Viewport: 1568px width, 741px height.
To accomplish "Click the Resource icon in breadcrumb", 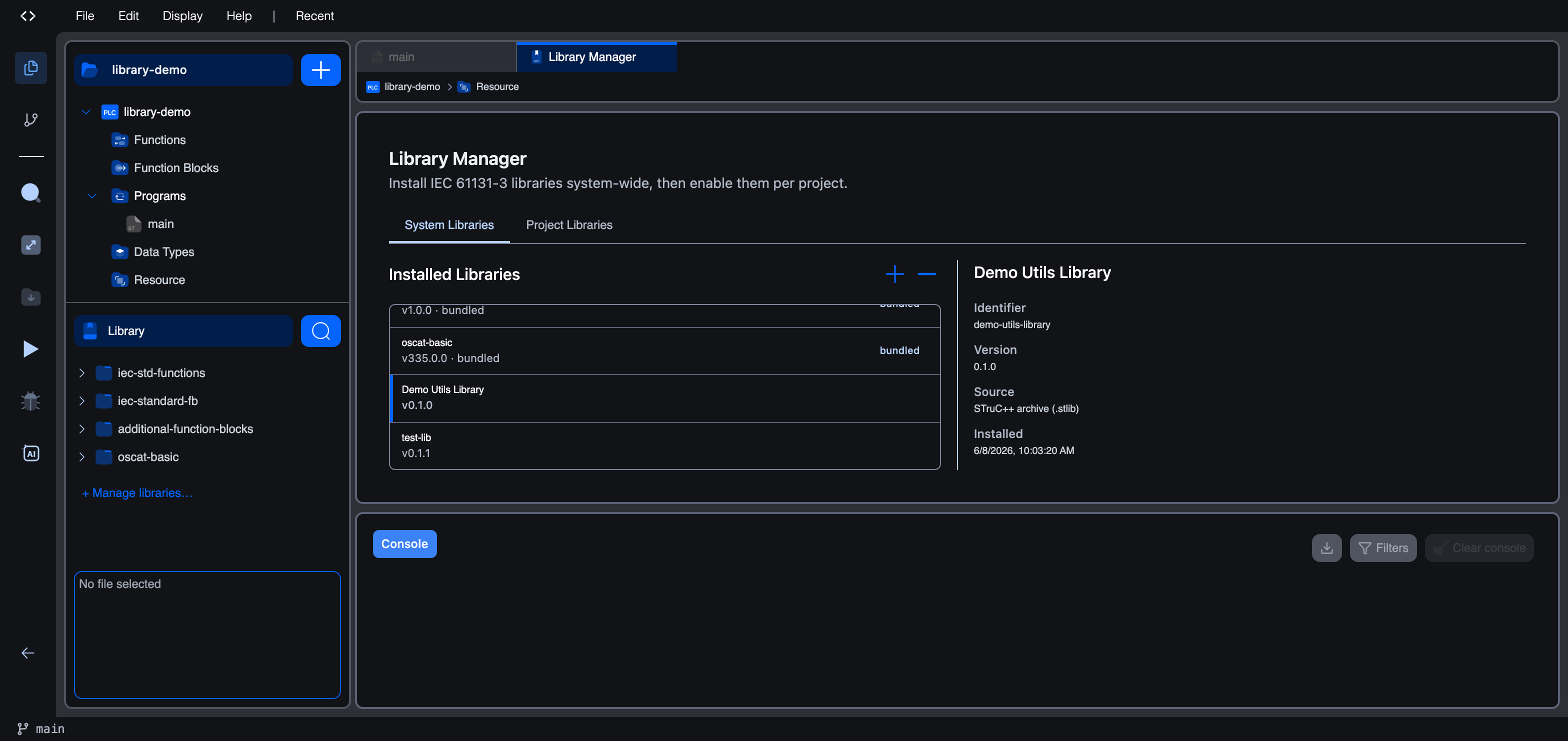I will [x=464, y=87].
